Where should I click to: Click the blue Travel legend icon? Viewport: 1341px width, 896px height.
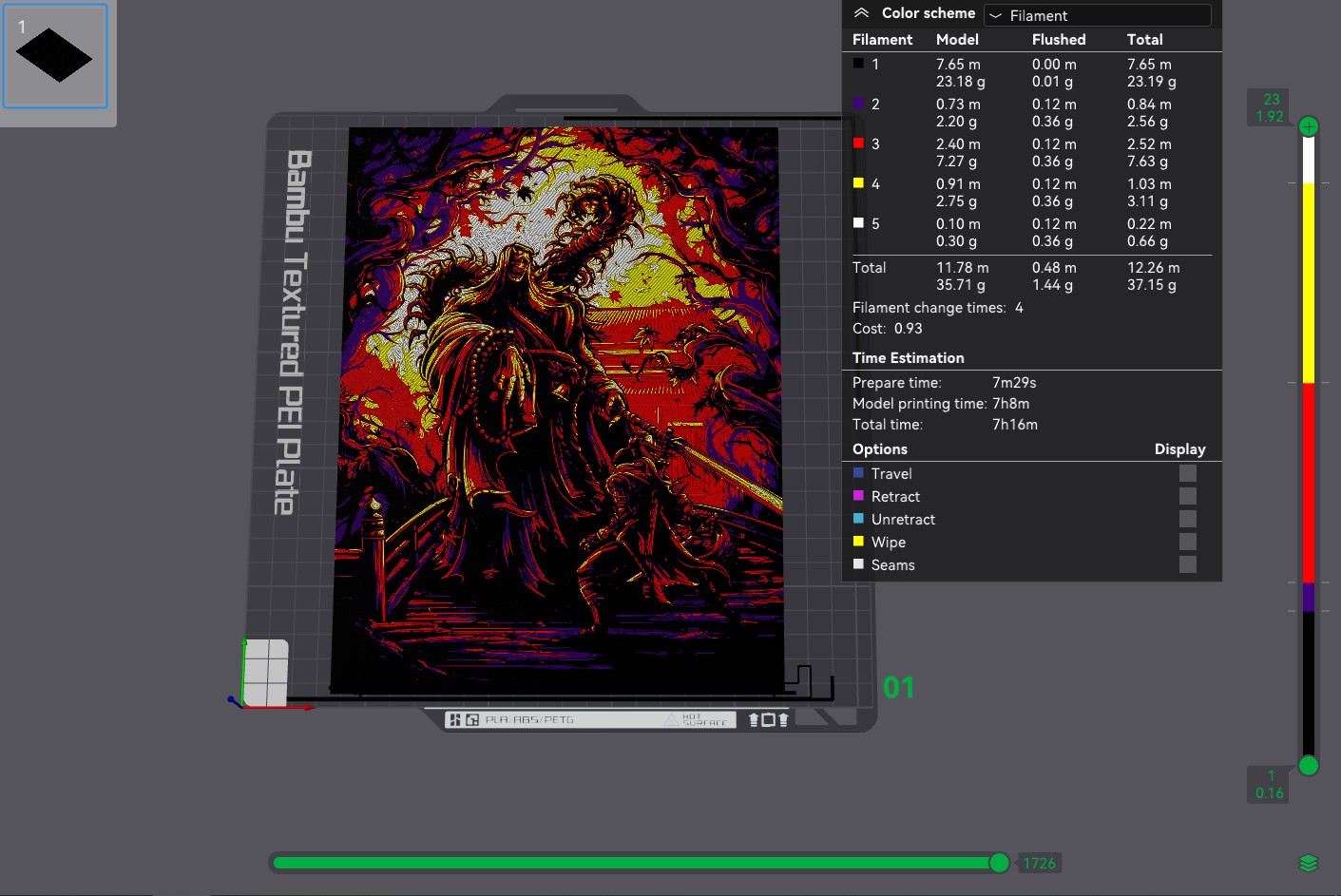tap(858, 473)
